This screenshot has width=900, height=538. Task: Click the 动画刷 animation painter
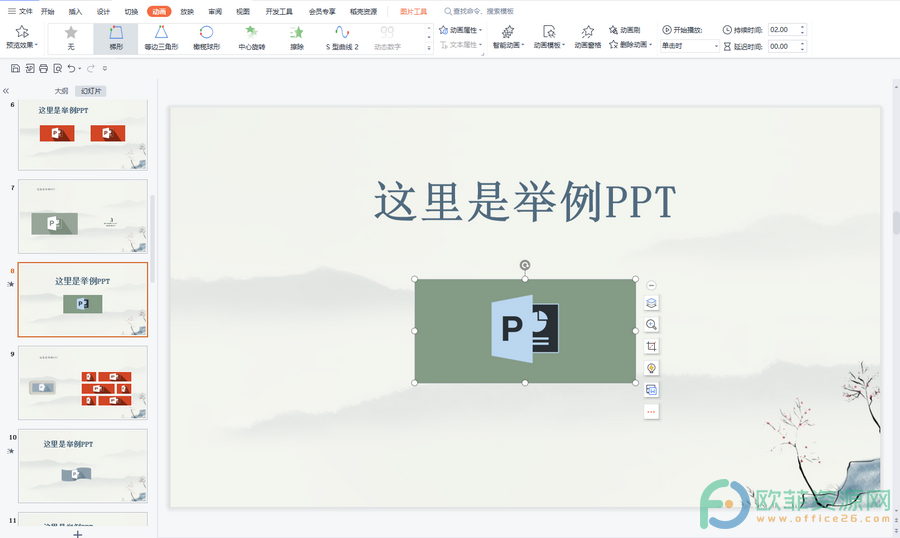pos(624,30)
